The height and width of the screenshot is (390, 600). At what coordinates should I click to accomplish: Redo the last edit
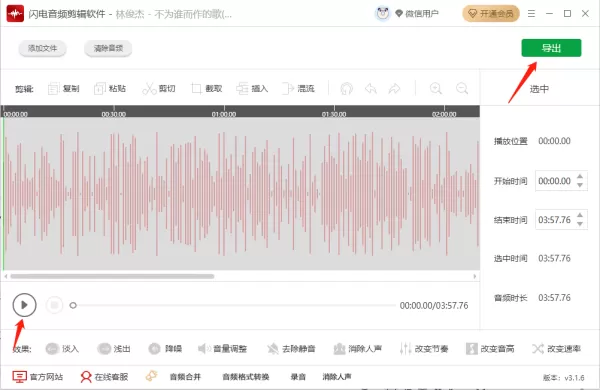point(394,89)
